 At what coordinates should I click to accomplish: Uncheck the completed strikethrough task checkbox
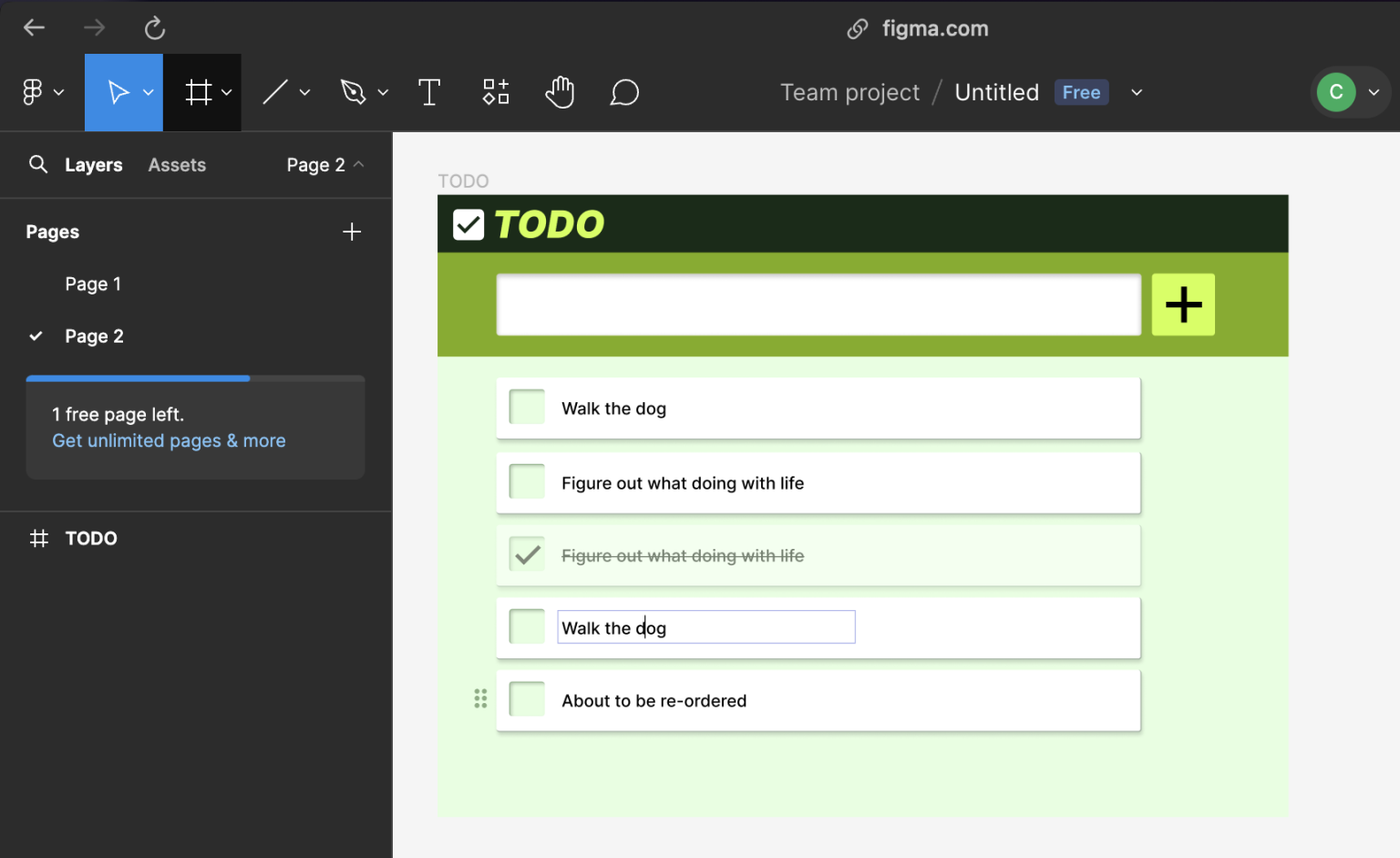[x=527, y=554]
